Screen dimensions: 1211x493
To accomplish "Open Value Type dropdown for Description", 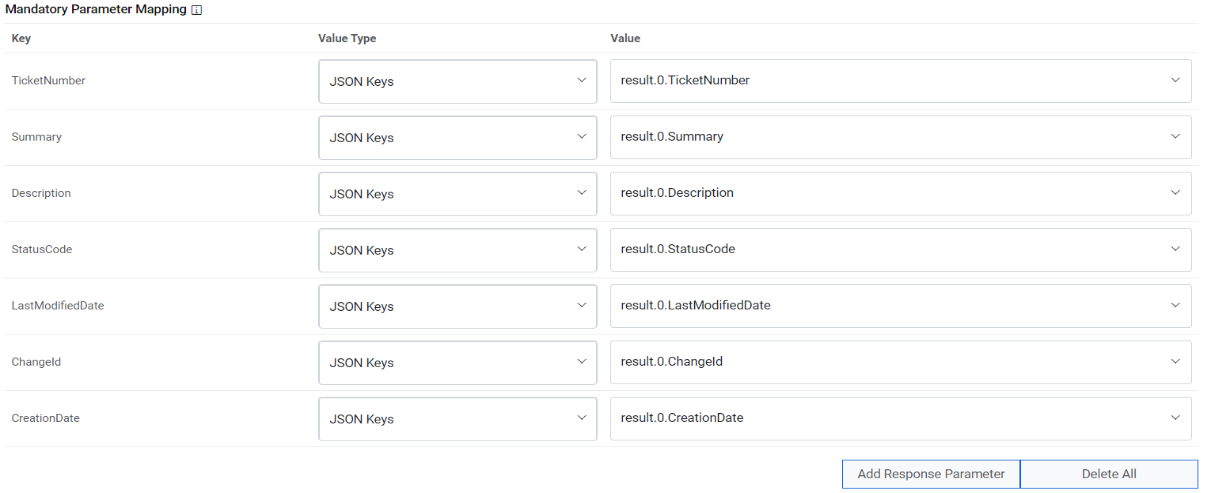I will coord(457,193).
